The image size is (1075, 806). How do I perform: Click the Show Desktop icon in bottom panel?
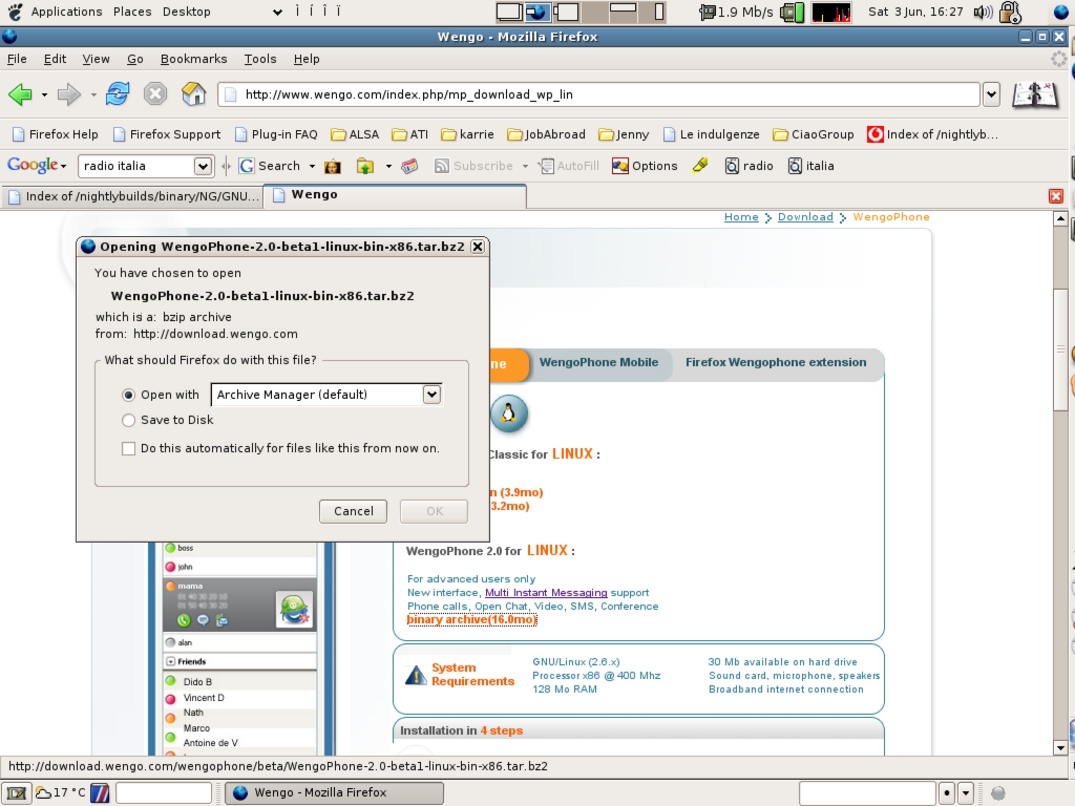[16, 793]
